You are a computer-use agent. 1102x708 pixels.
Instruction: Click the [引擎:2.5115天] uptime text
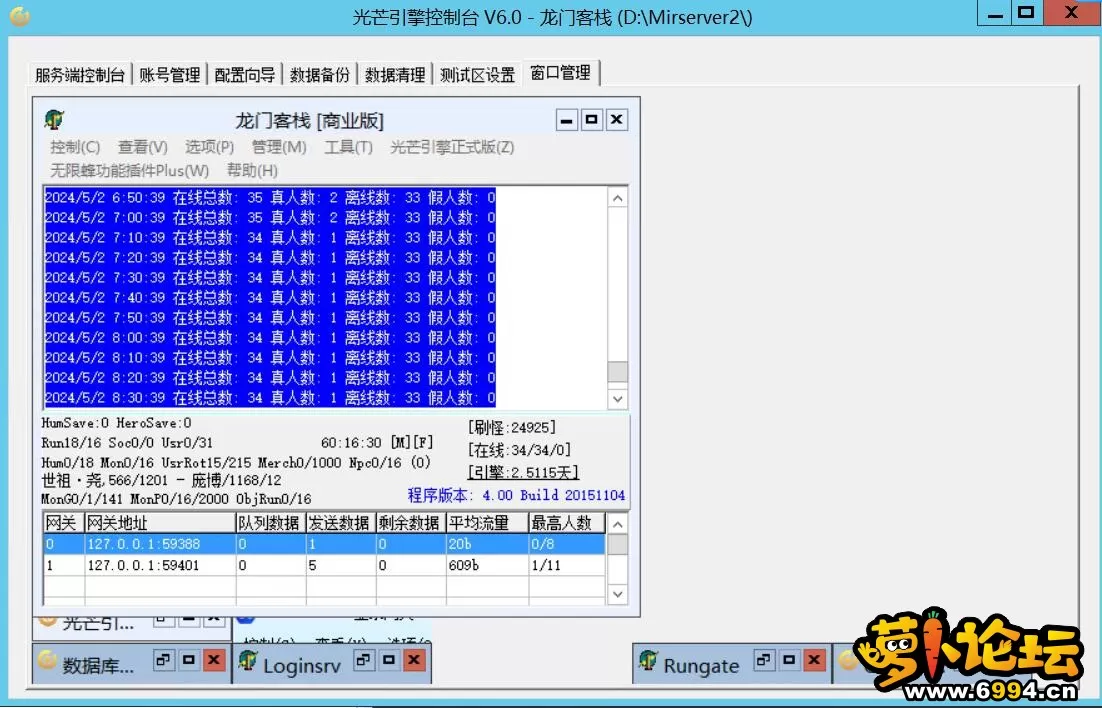point(524,472)
